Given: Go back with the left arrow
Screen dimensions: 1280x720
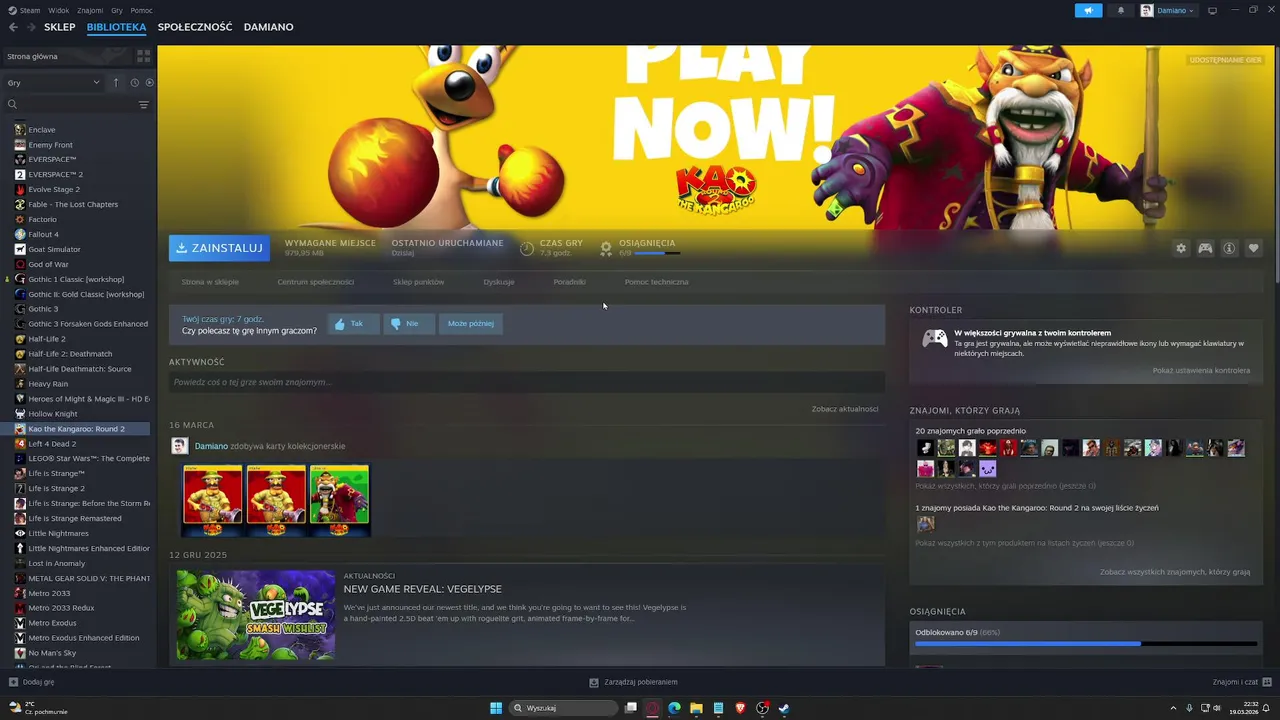Looking at the screenshot, I should 13,27.
